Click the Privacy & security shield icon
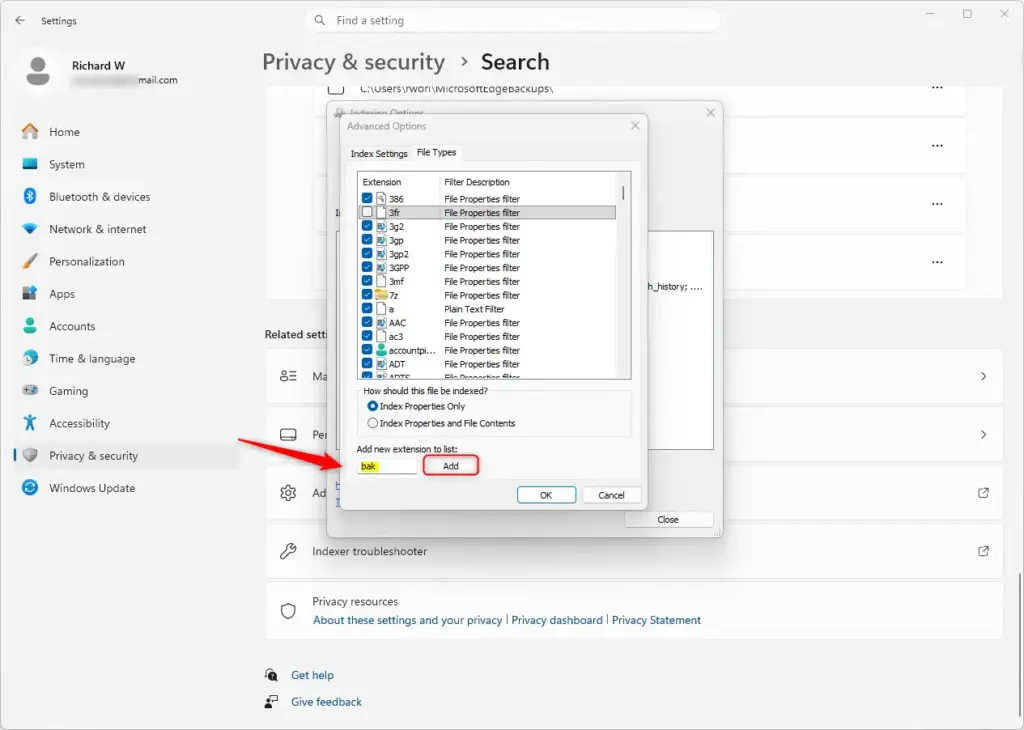 click(30, 455)
